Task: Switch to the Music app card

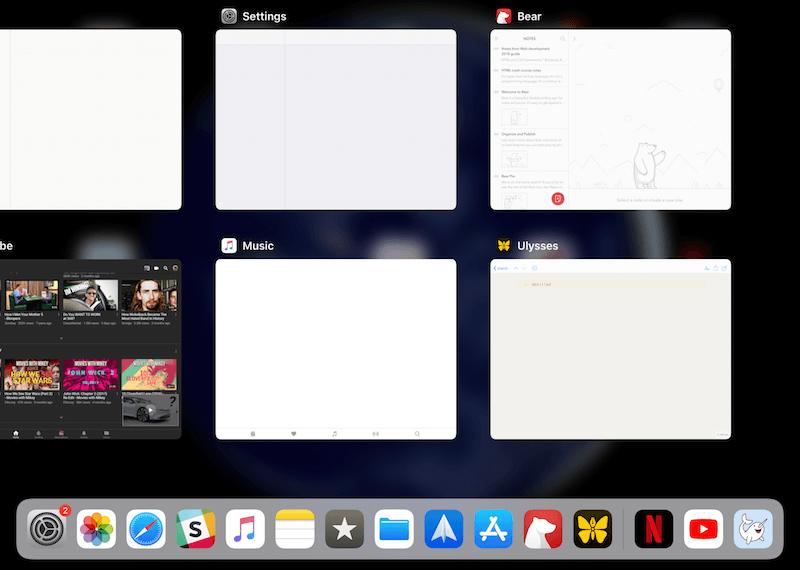Action: [336, 349]
